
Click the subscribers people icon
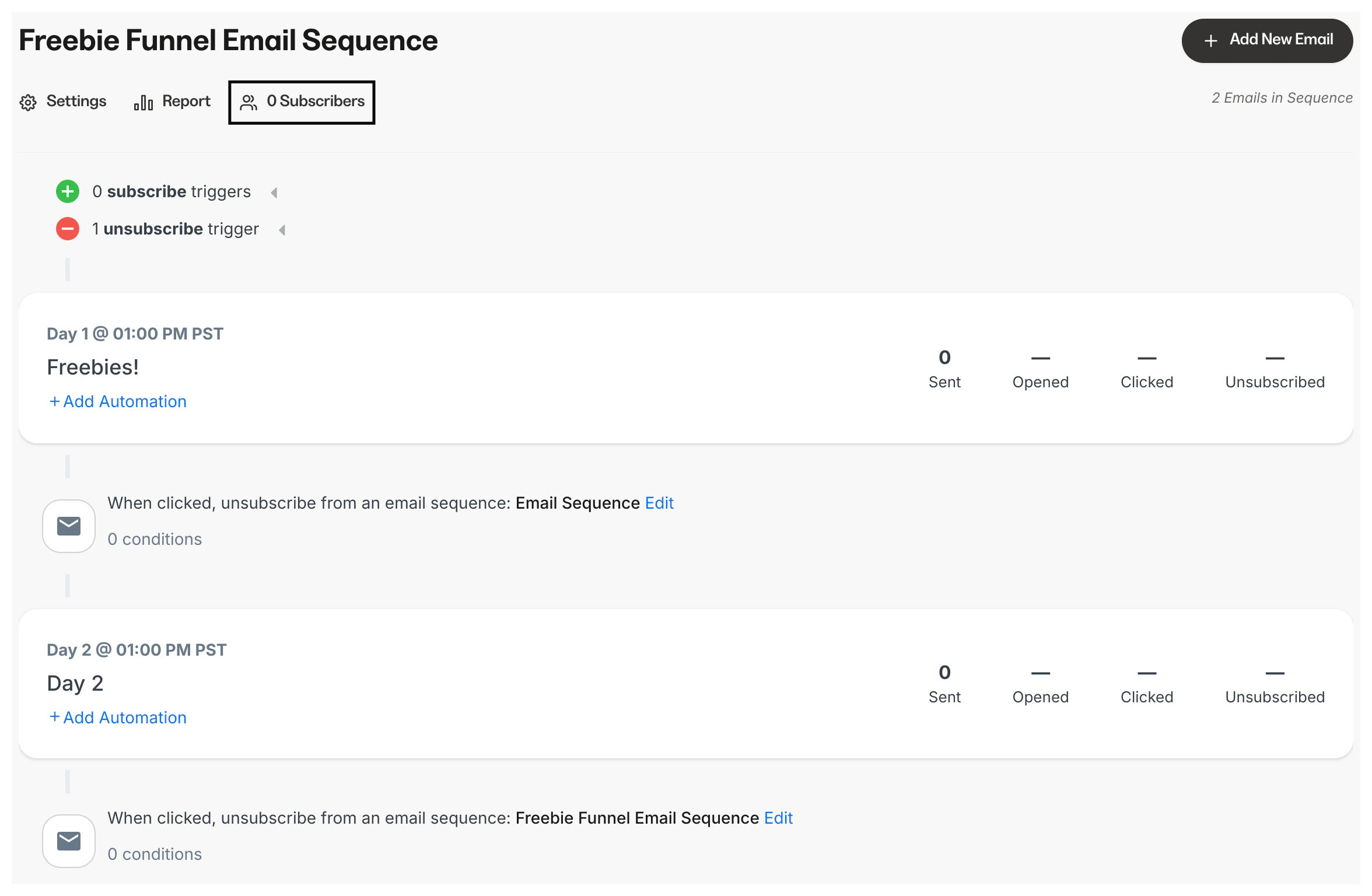pos(249,103)
